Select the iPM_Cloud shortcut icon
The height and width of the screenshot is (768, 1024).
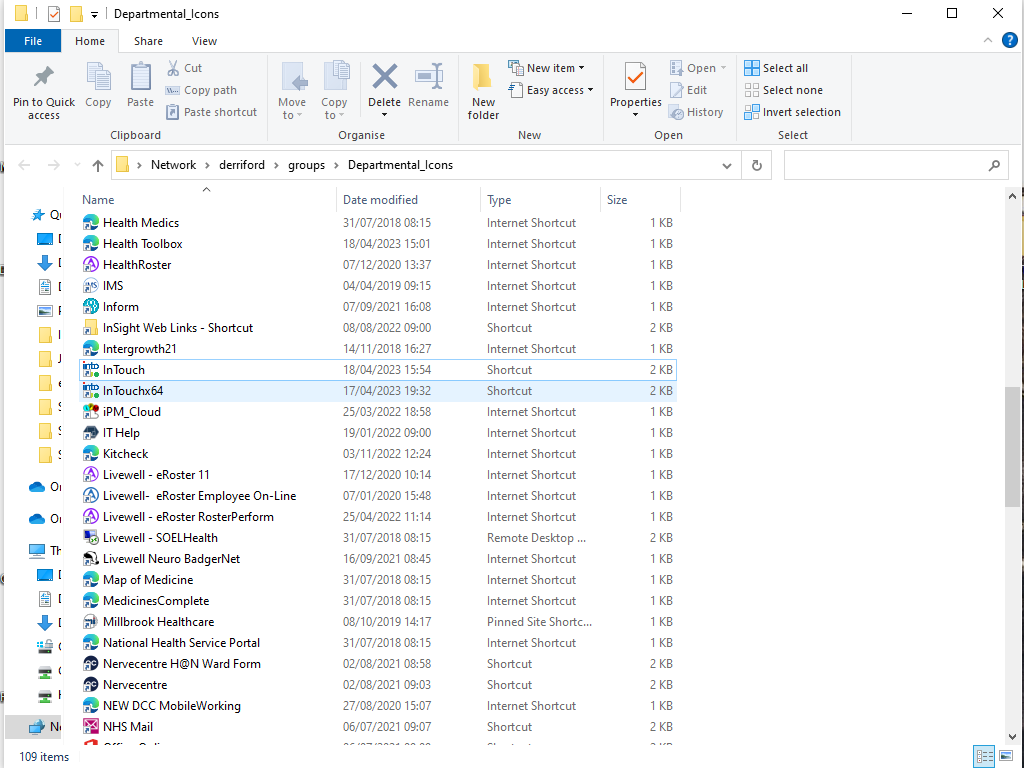[90, 412]
